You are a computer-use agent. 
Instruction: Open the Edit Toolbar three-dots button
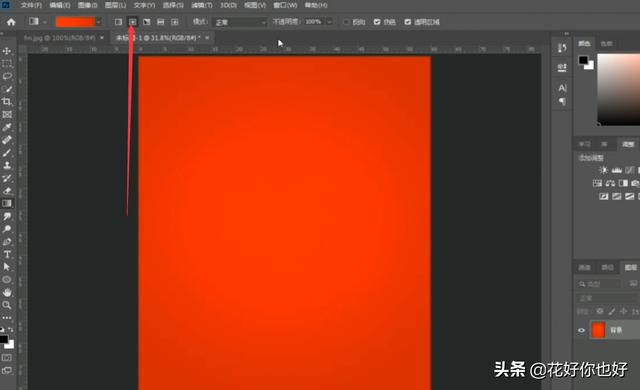pos(7,317)
